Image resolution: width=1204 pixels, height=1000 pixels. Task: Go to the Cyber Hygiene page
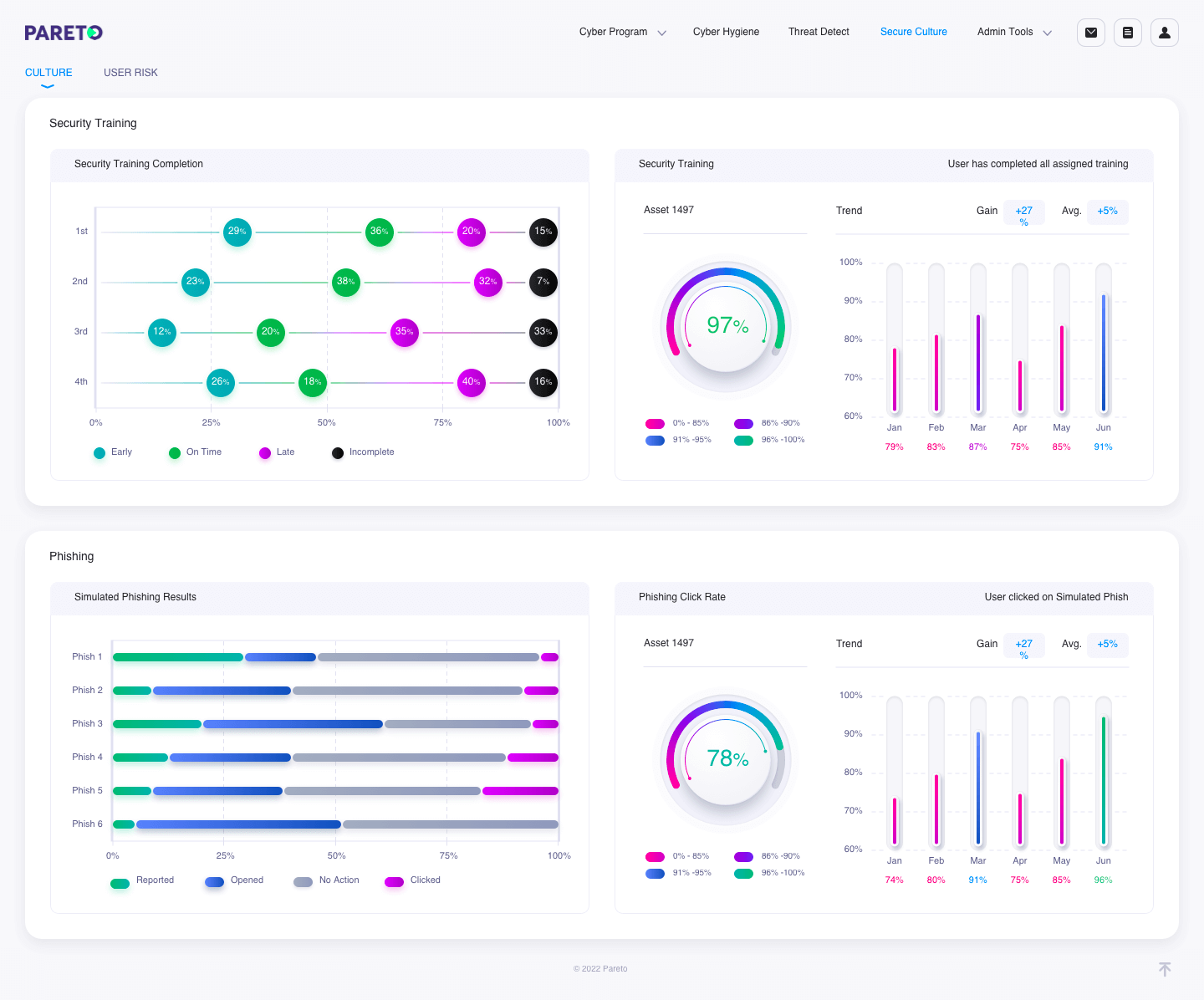click(x=726, y=32)
